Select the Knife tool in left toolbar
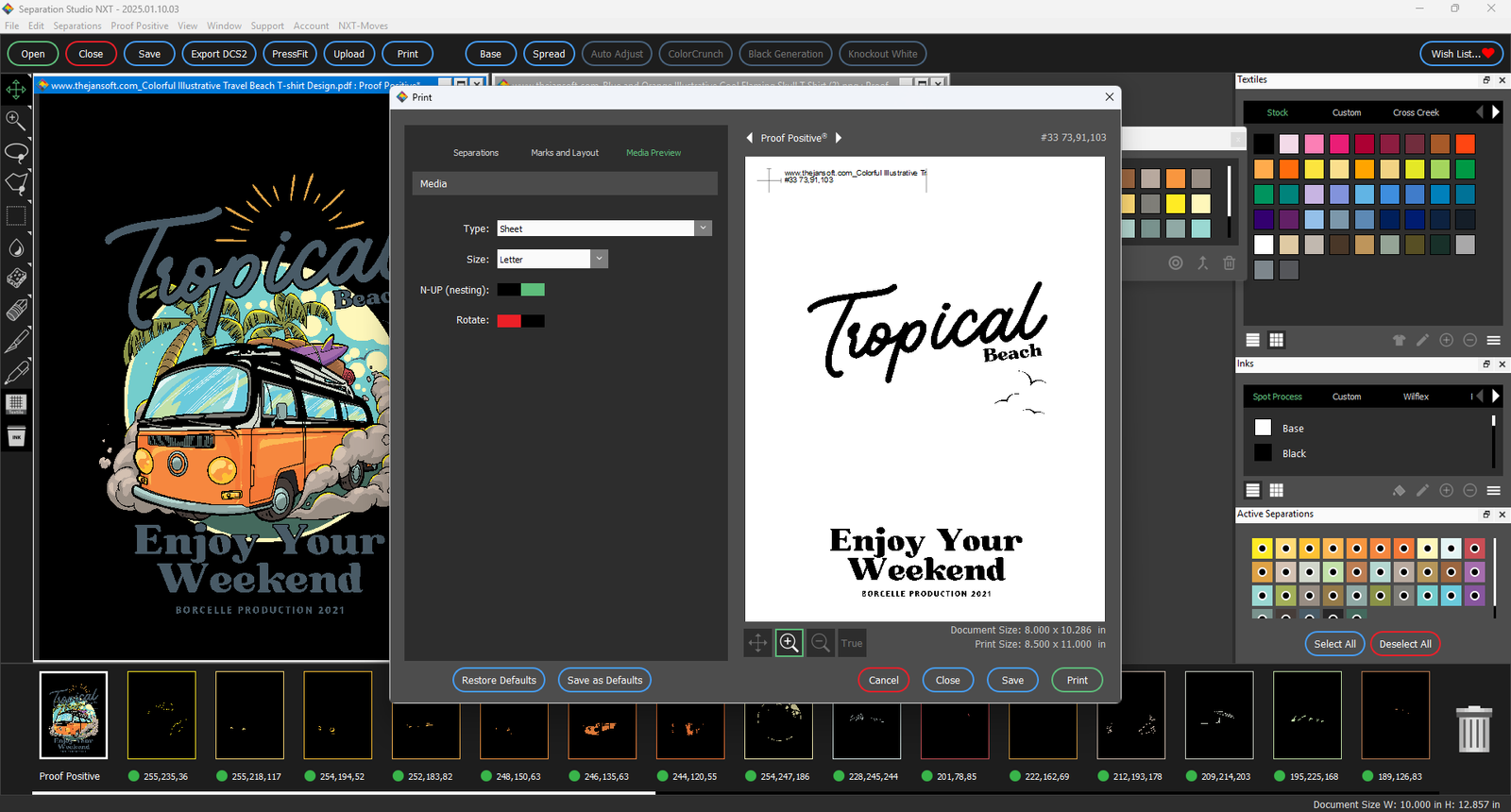 pos(16,341)
